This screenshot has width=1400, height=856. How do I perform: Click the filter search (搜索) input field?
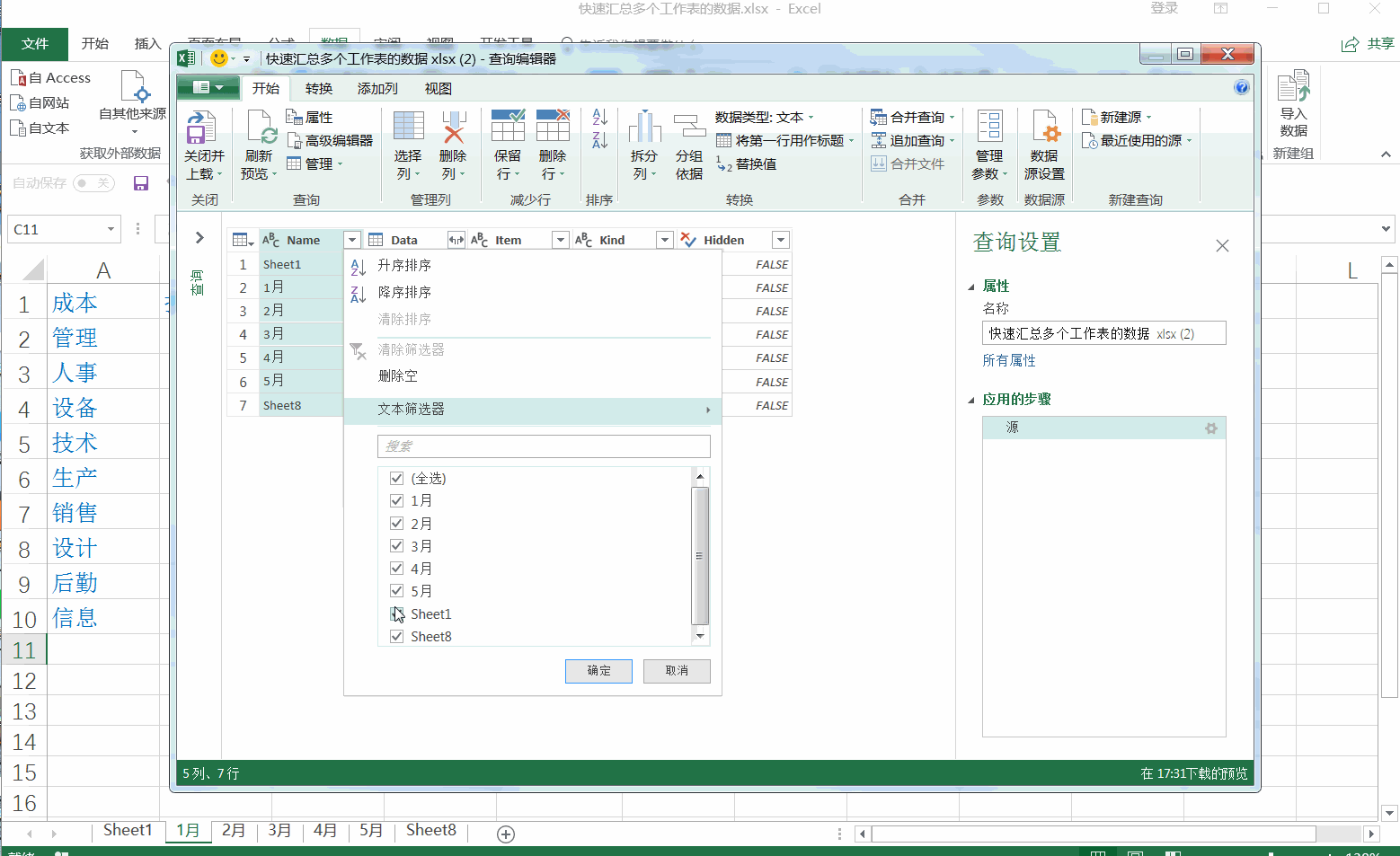[x=544, y=446]
